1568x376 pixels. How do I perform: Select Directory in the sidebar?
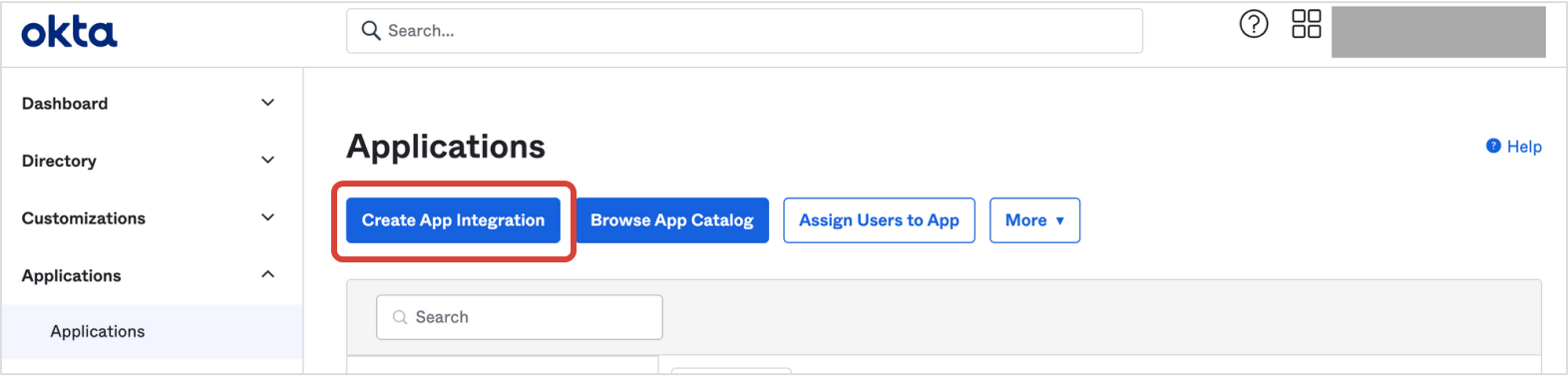click(59, 161)
